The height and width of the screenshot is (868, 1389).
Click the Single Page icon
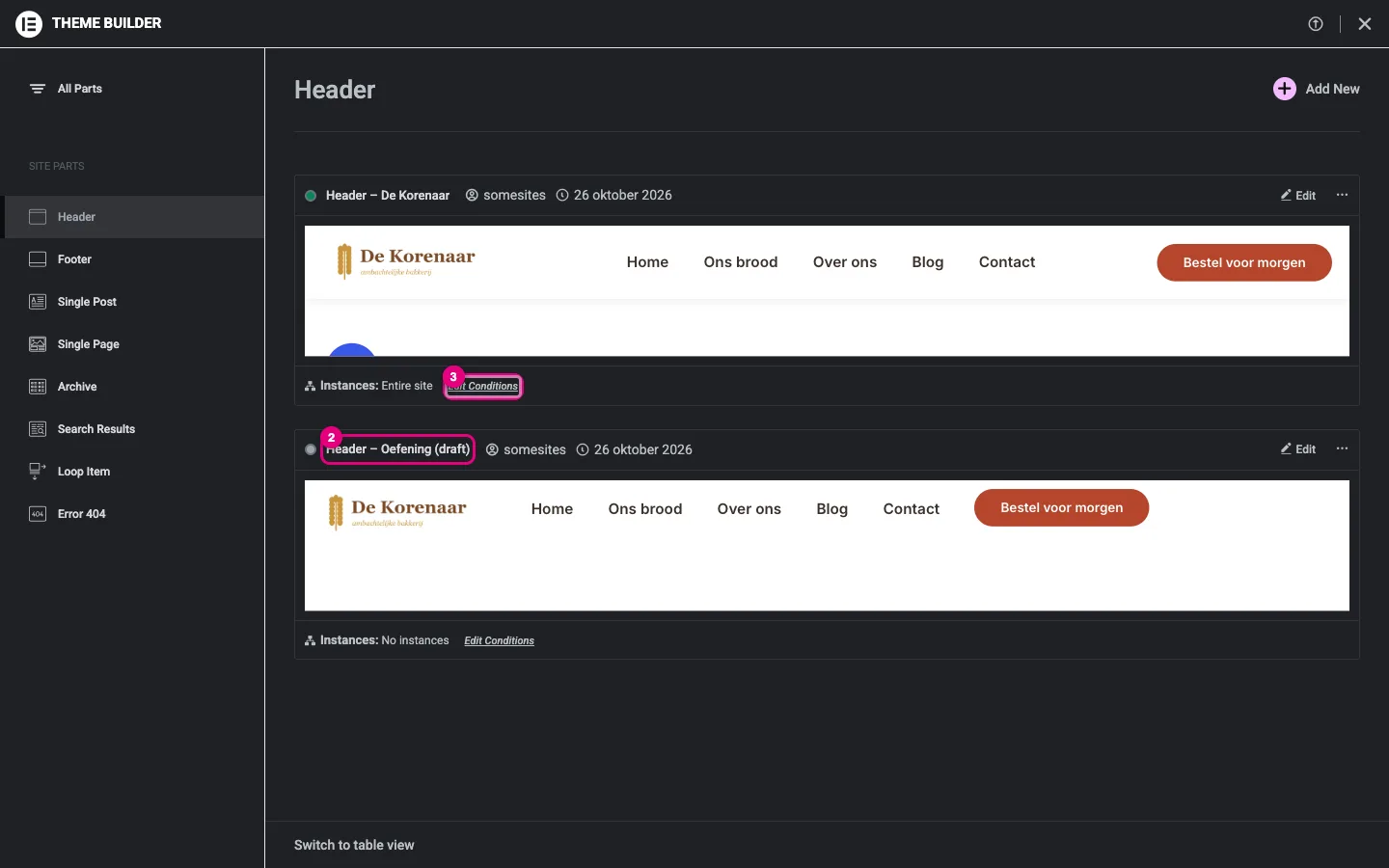pos(38,344)
